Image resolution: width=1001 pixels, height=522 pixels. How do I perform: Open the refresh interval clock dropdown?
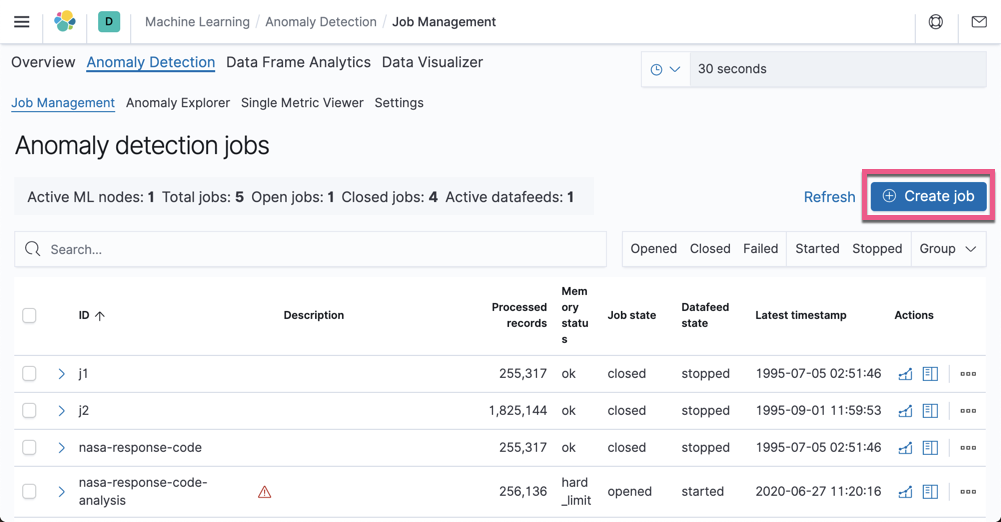coord(665,70)
